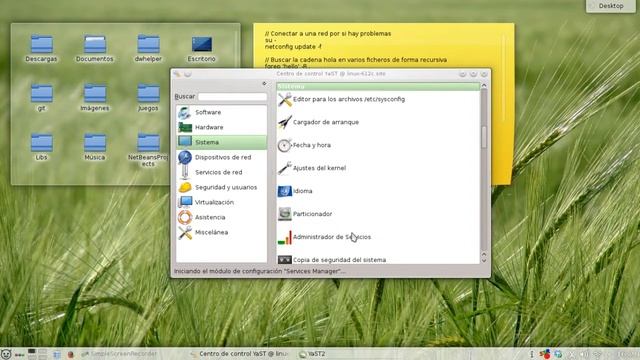Open the Imágenes folder

[x=95, y=97]
